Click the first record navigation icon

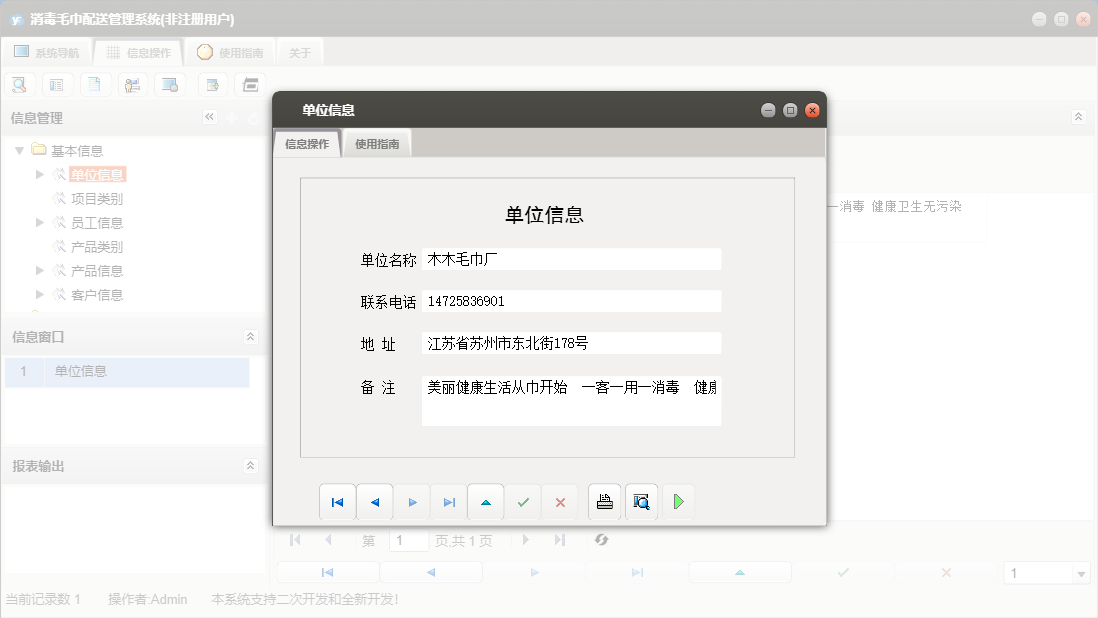(337, 501)
